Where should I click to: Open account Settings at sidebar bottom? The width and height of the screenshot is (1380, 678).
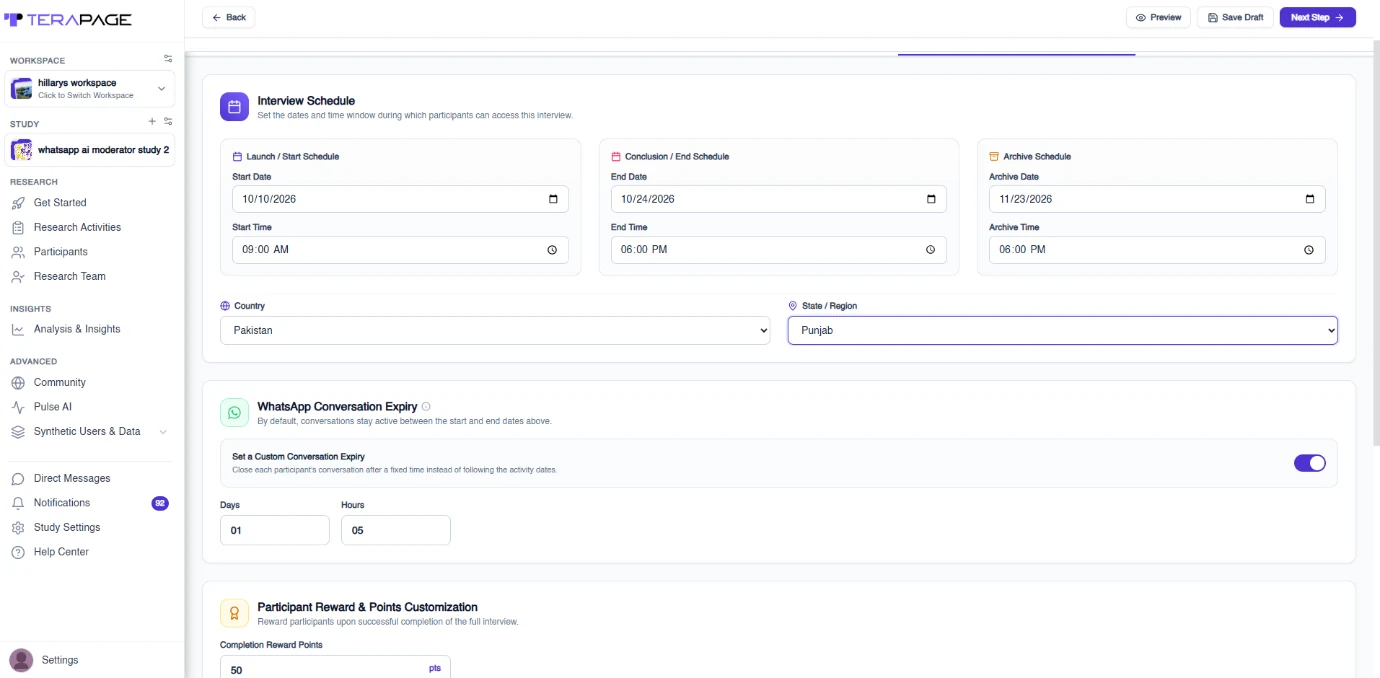coord(60,660)
